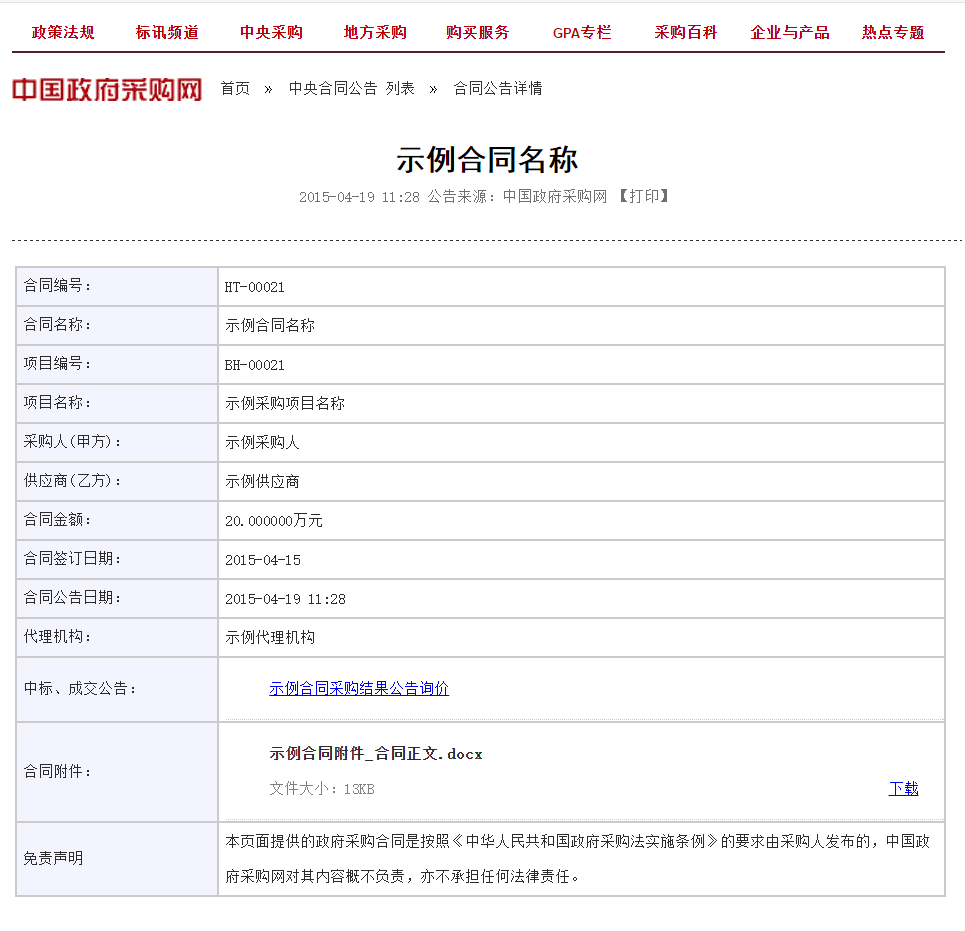Click the 示例代理机构 value

[270, 637]
